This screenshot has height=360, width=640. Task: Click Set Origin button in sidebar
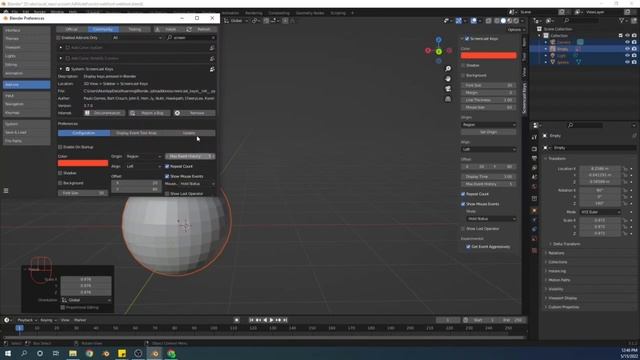(x=489, y=132)
